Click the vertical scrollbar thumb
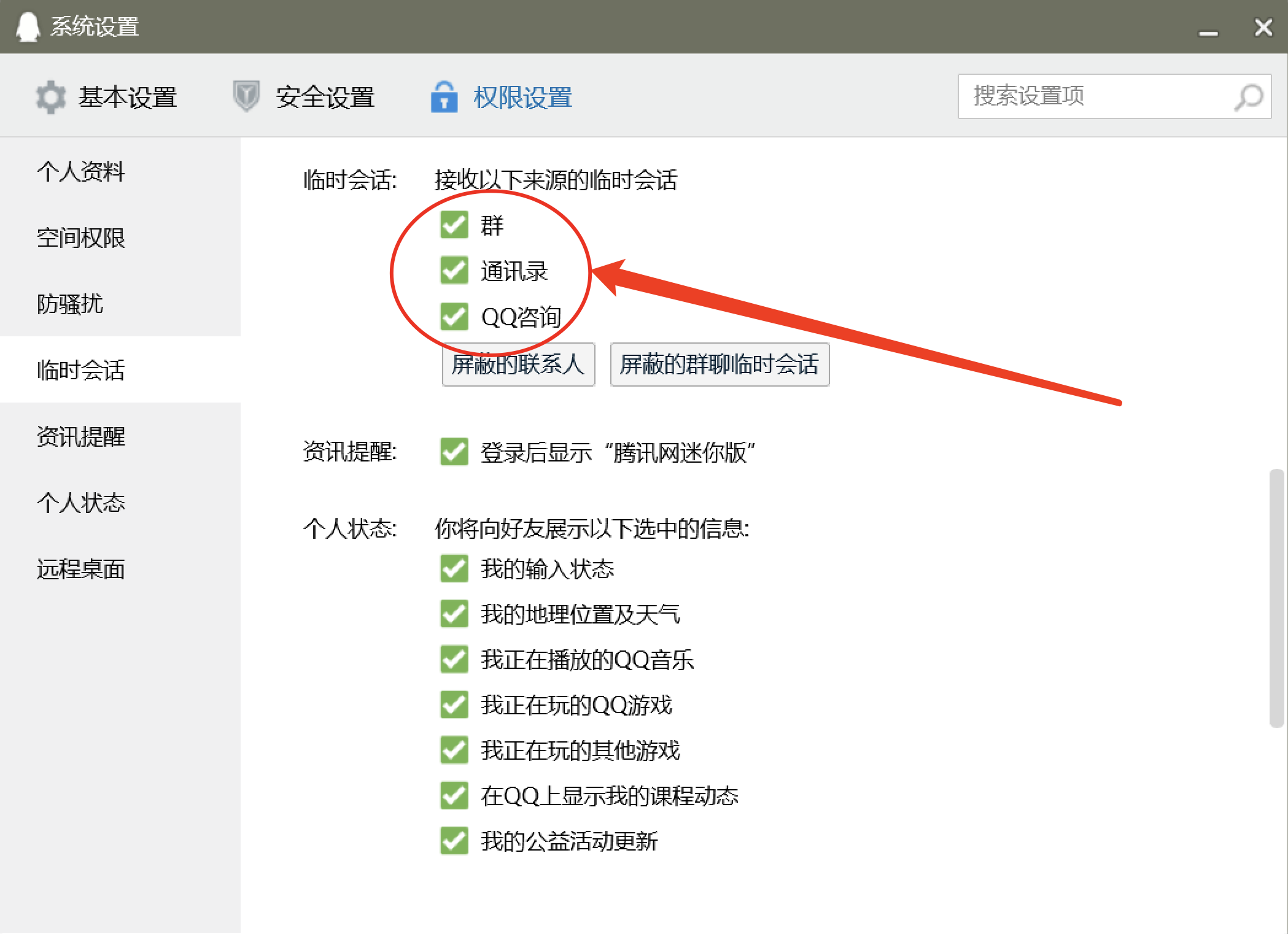 tap(1276, 598)
